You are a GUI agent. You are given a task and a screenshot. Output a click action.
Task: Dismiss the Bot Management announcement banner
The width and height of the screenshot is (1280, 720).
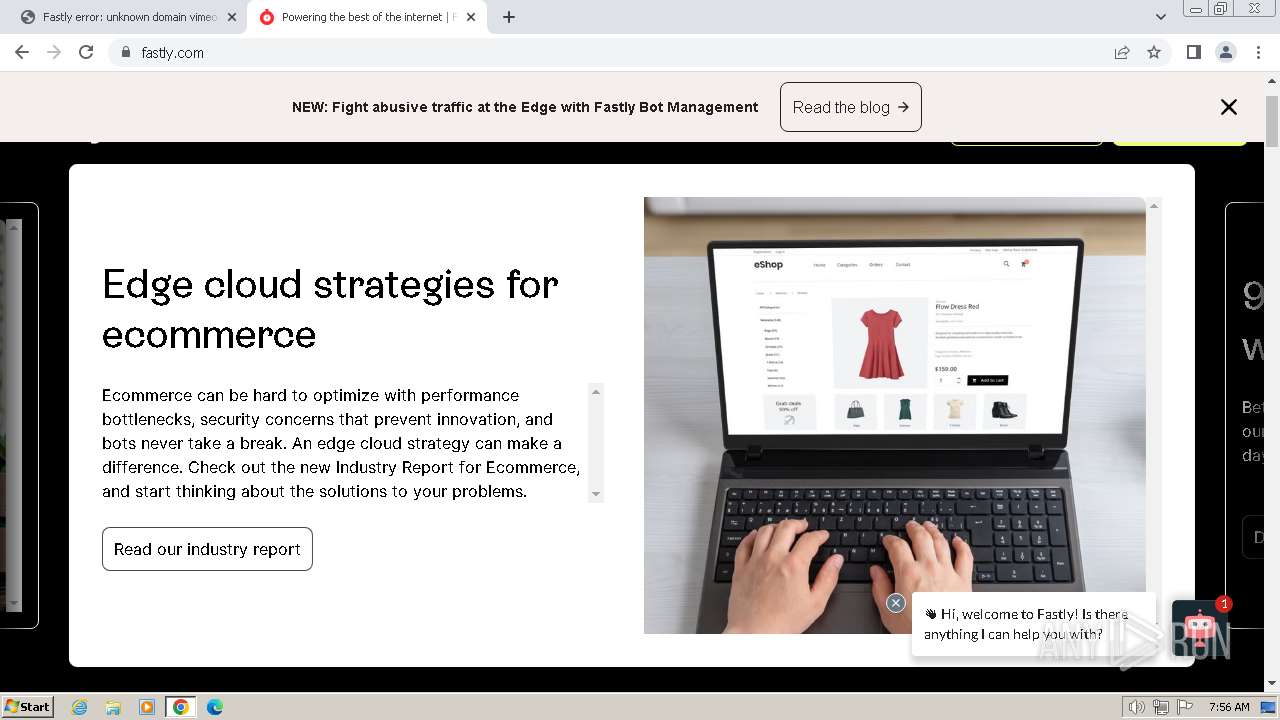1229,107
